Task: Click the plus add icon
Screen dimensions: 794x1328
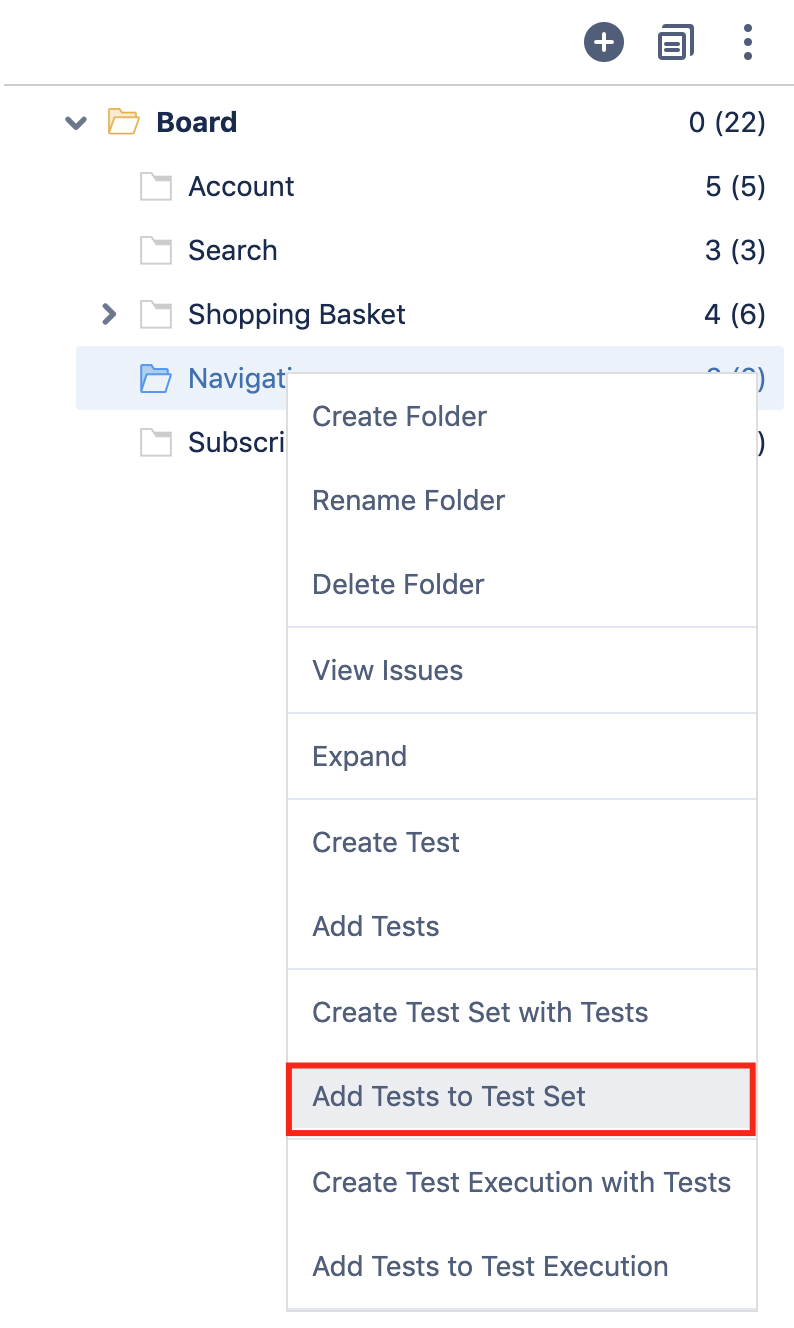Action: (604, 43)
